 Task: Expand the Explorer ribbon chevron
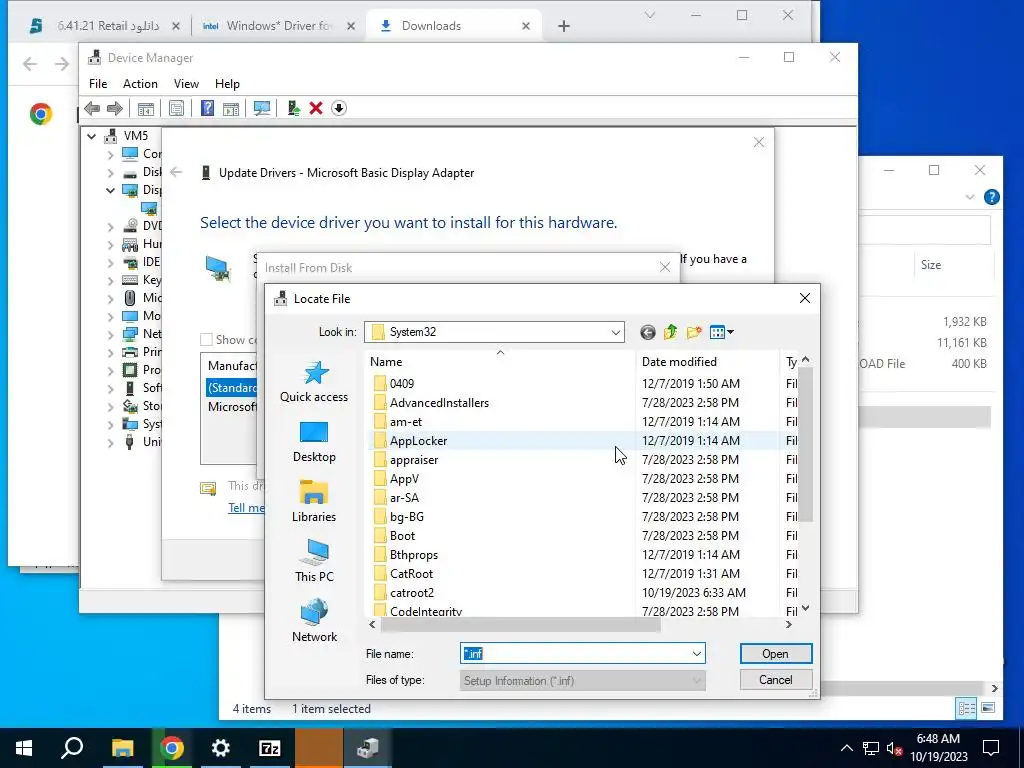(970, 197)
